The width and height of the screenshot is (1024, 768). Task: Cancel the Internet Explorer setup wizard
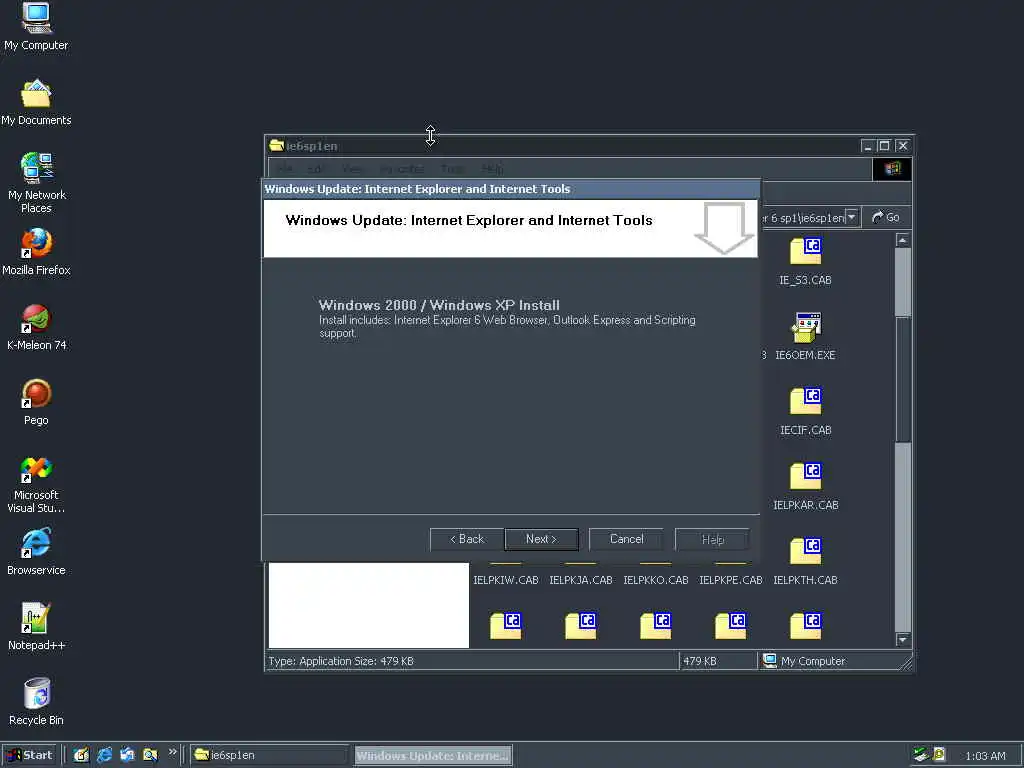pyautogui.click(x=626, y=539)
